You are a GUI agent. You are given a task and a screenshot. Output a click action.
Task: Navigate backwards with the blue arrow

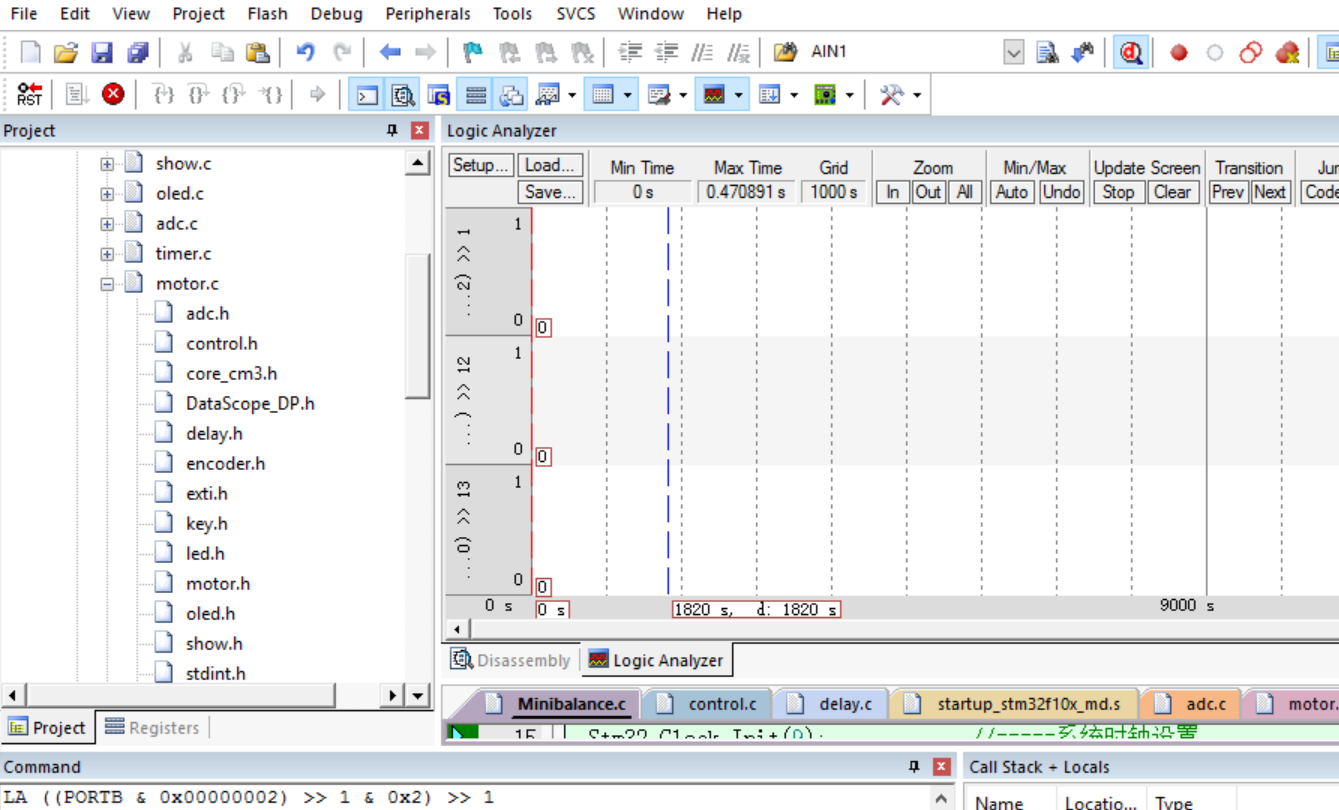click(390, 52)
